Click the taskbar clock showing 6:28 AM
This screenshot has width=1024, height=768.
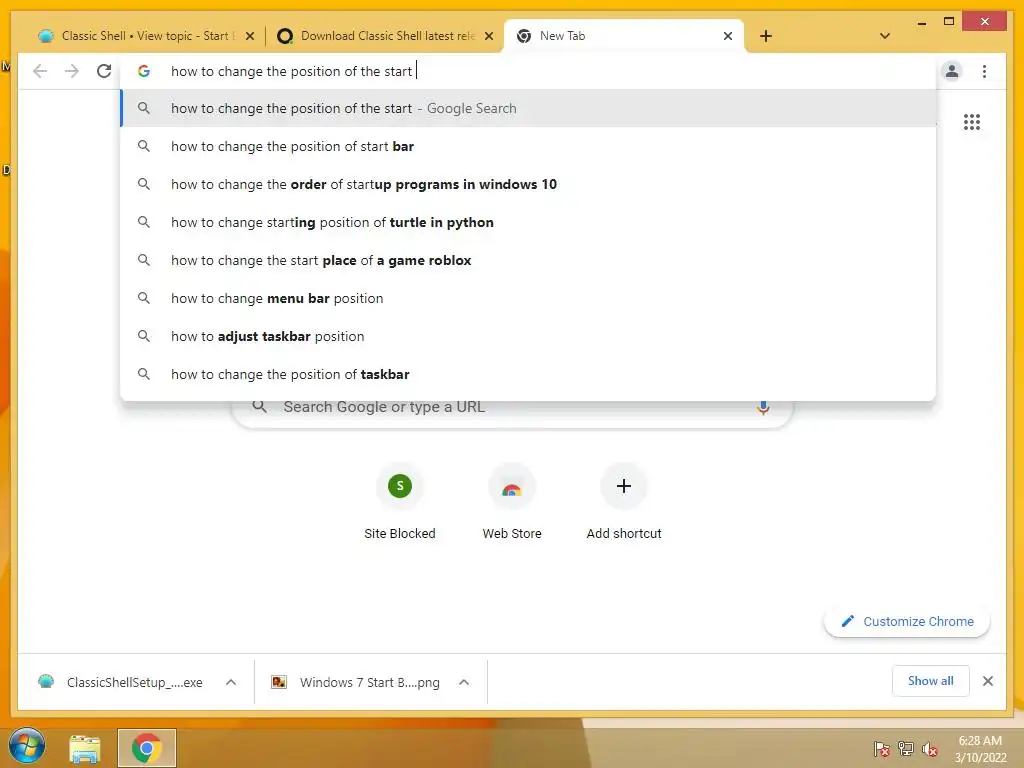[980, 749]
